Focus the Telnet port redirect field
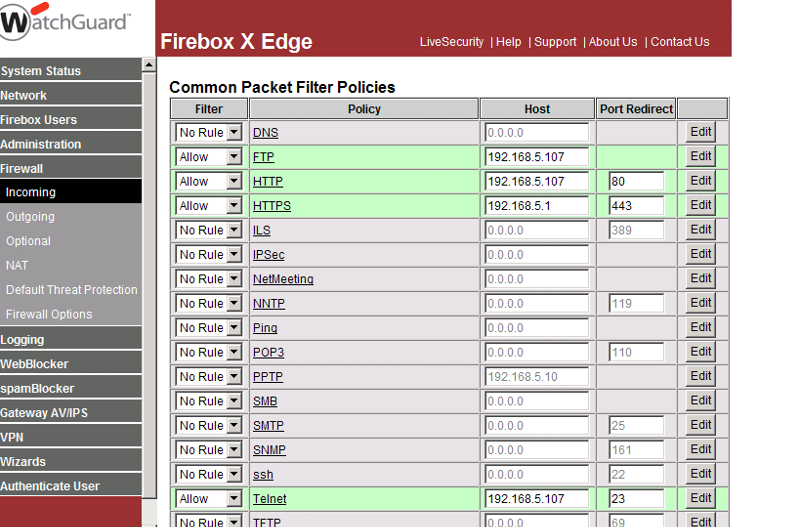The height and width of the screenshot is (527, 800). pyautogui.click(x=636, y=499)
